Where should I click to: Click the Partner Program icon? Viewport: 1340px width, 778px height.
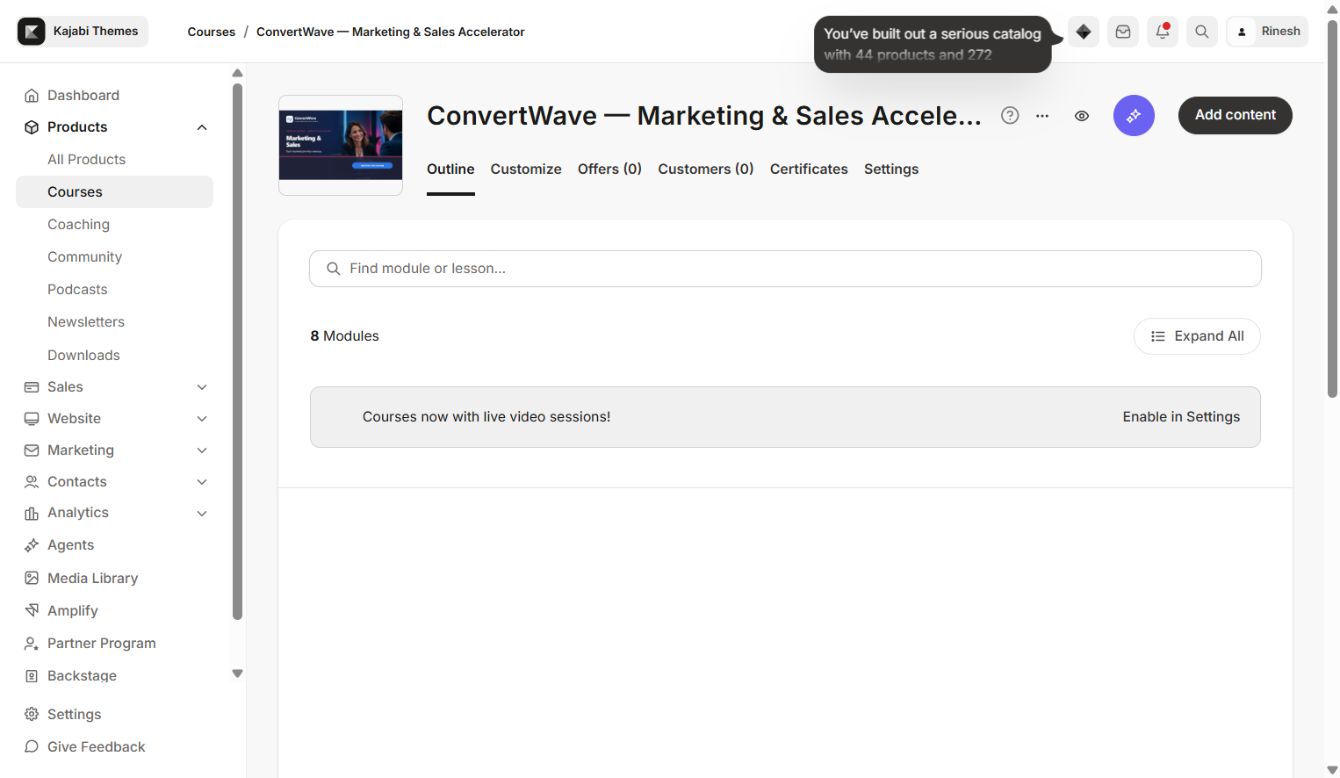[x=31, y=643]
